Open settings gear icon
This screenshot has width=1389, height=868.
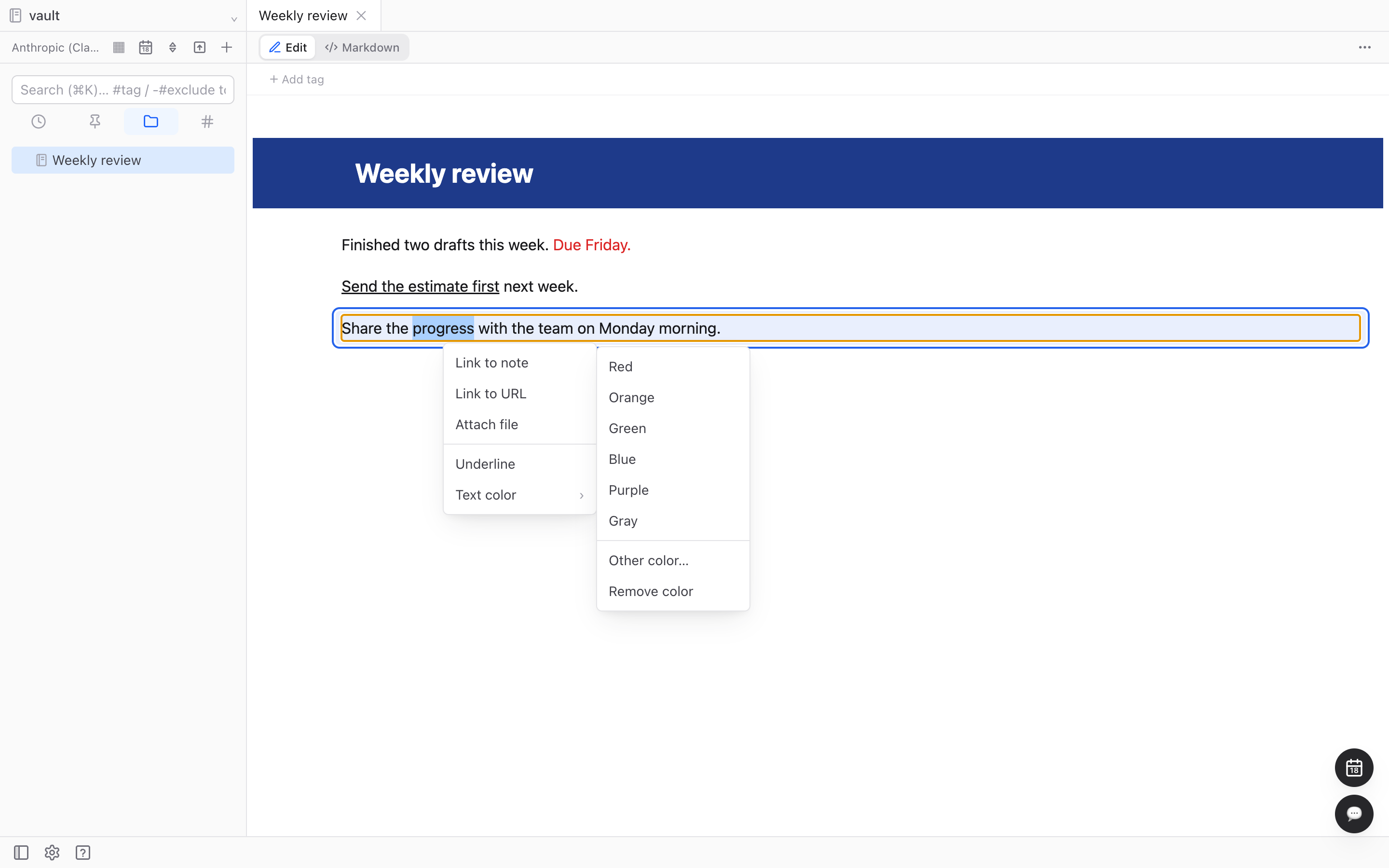pyautogui.click(x=52, y=853)
